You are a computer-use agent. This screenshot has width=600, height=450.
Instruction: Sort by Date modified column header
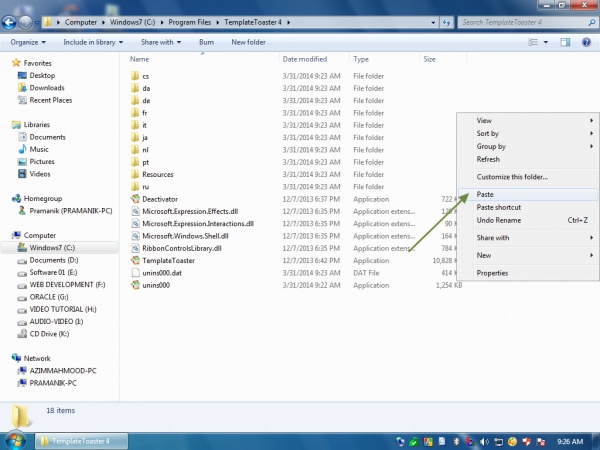pyautogui.click(x=305, y=59)
